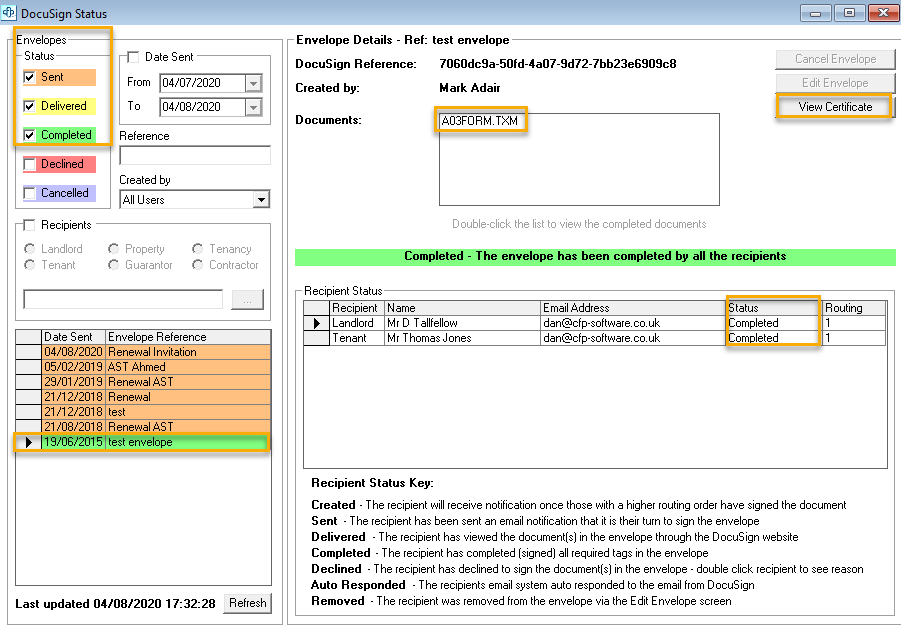The width and height of the screenshot is (901, 632).
Task: Click the Reference input field
Action: [195, 155]
